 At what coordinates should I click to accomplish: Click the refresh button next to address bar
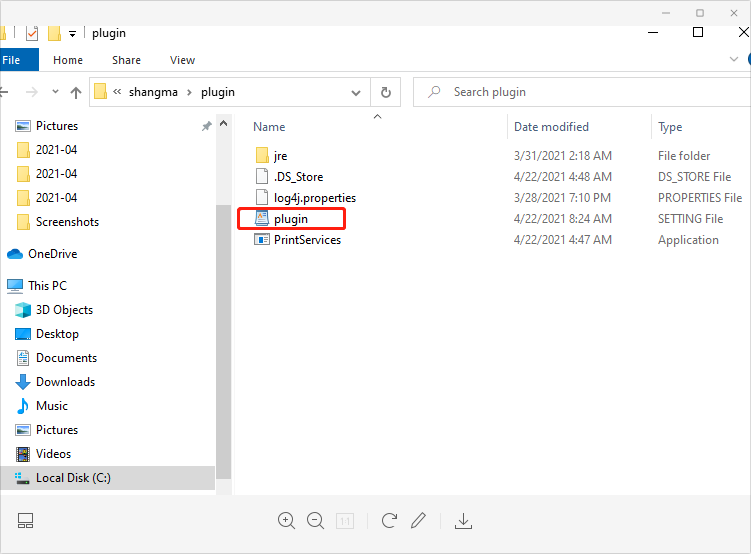[x=386, y=92]
